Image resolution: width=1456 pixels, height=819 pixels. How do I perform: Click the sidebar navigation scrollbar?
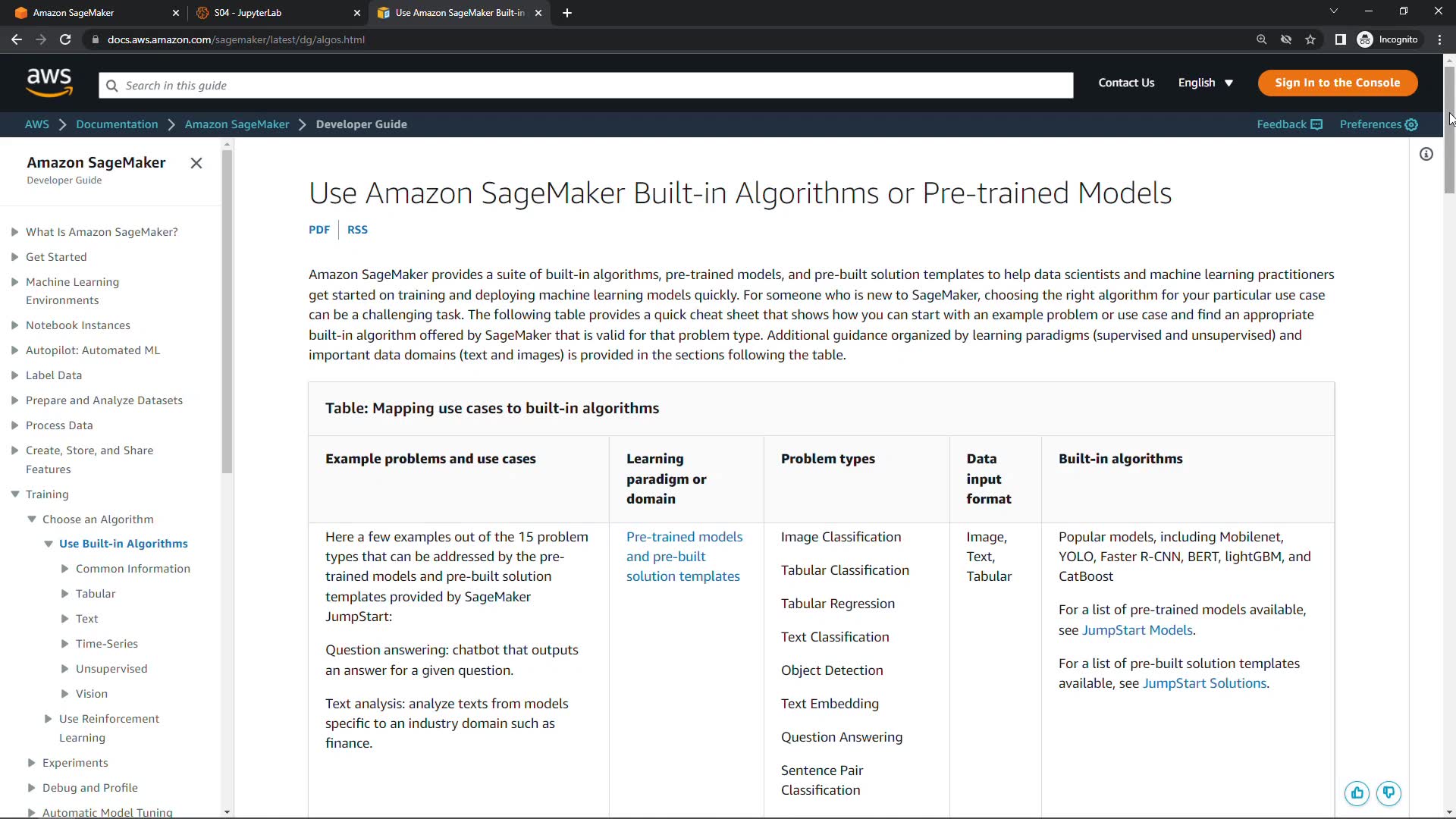tap(227, 311)
